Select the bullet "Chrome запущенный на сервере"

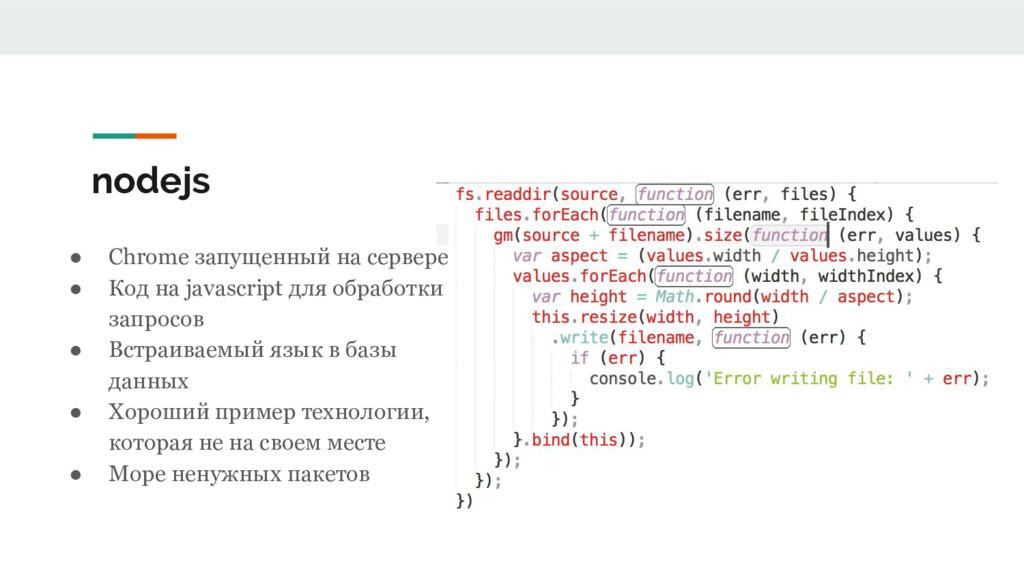pos(278,257)
